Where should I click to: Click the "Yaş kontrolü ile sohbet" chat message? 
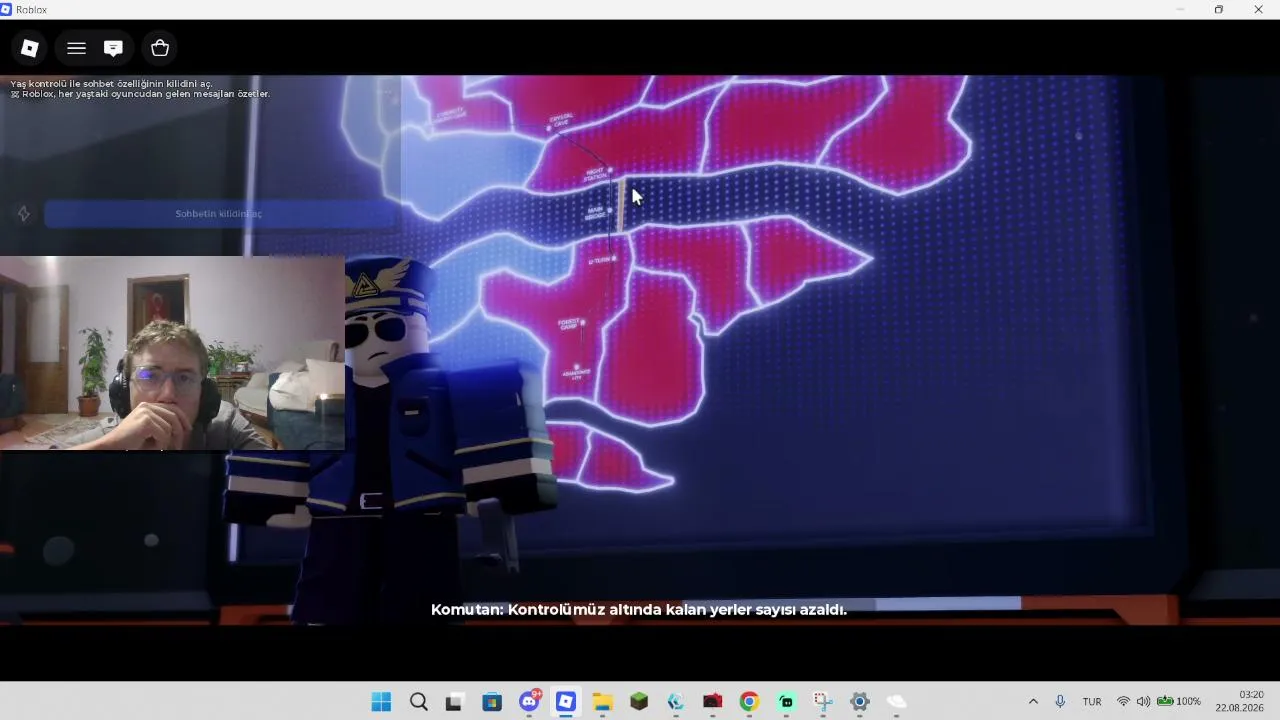pyautogui.click(x=111, y=84)
